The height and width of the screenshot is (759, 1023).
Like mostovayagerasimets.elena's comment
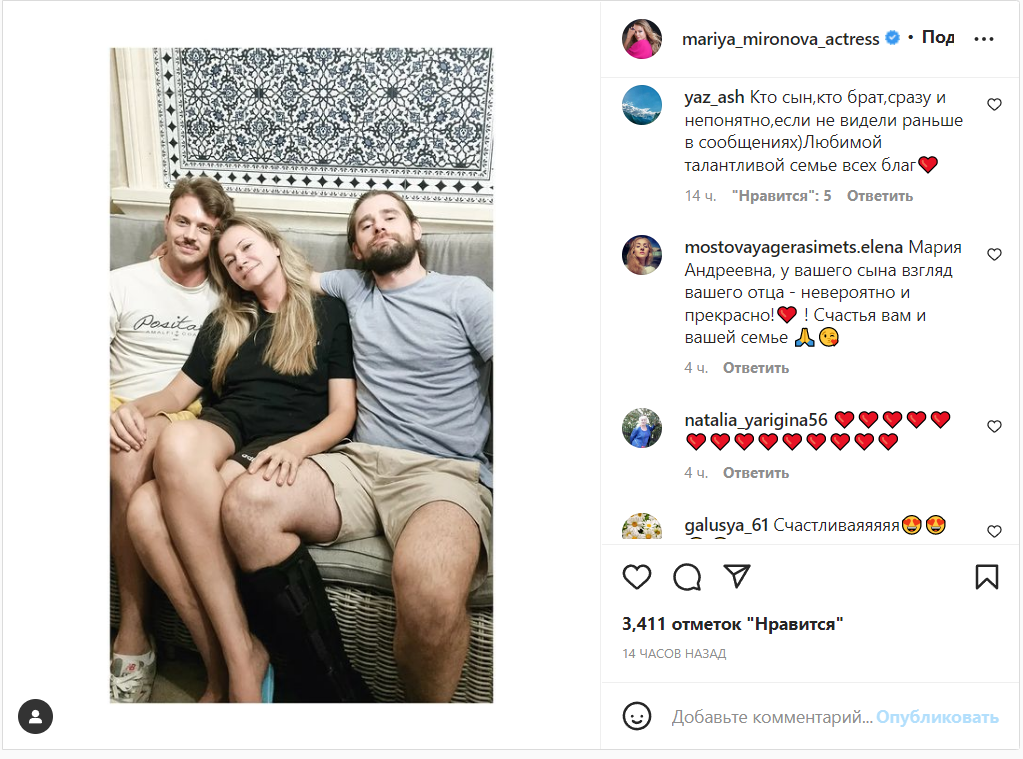pyautogui.click(x=994, y=255)
